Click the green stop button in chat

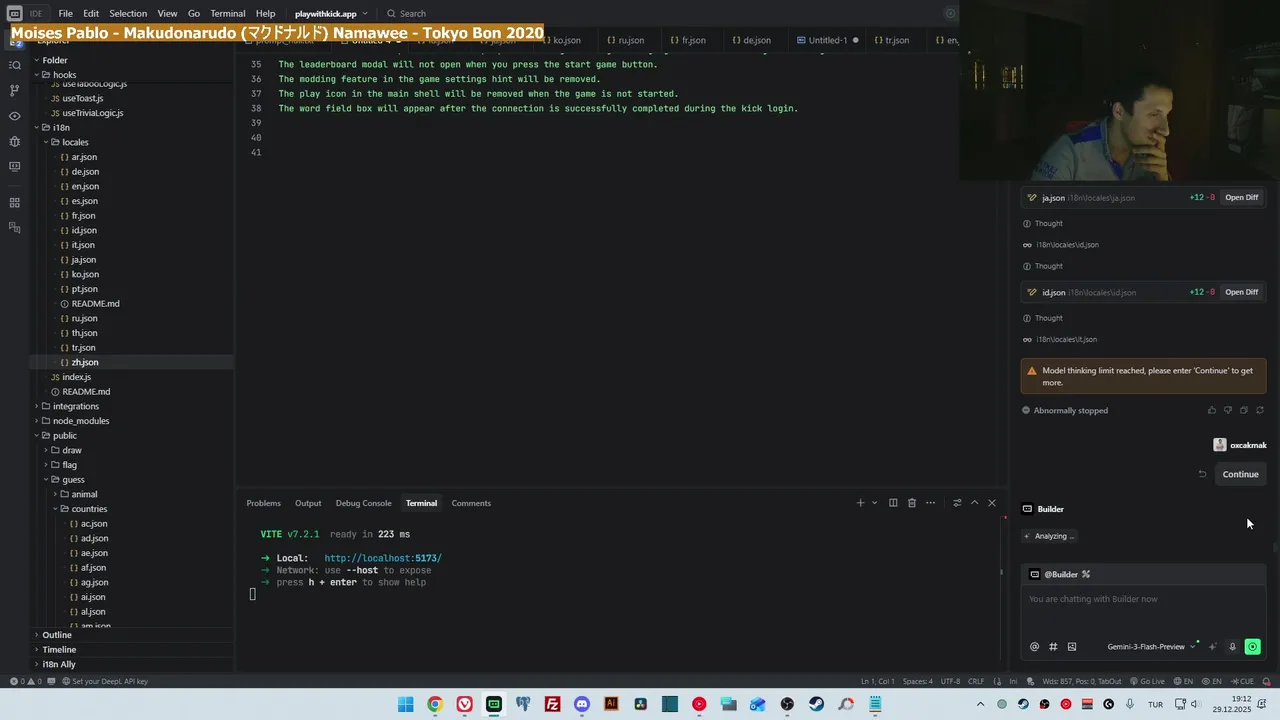pyautogui.click(x=1252, y=647)
